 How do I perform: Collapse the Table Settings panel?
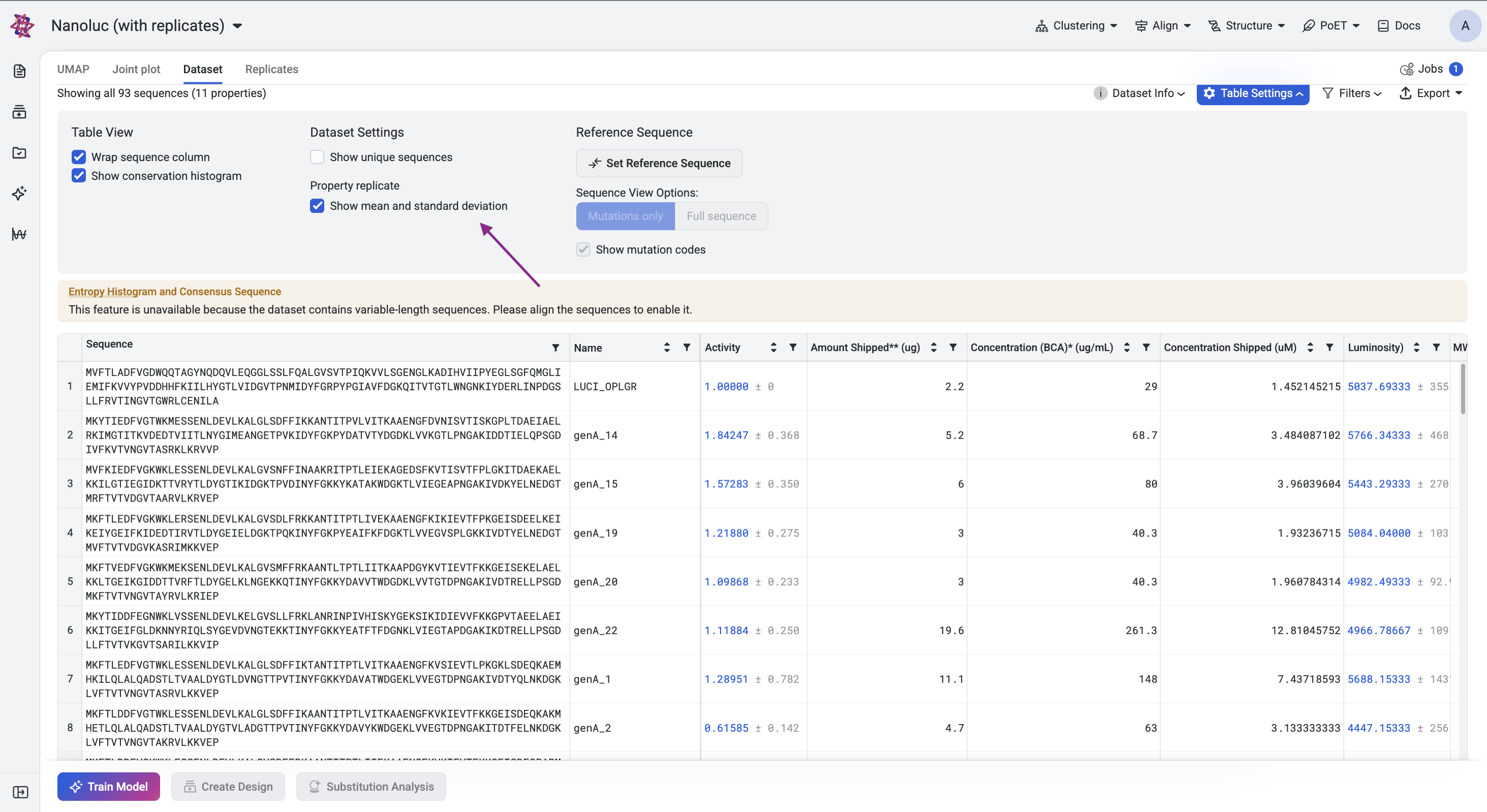[1253, 93]
